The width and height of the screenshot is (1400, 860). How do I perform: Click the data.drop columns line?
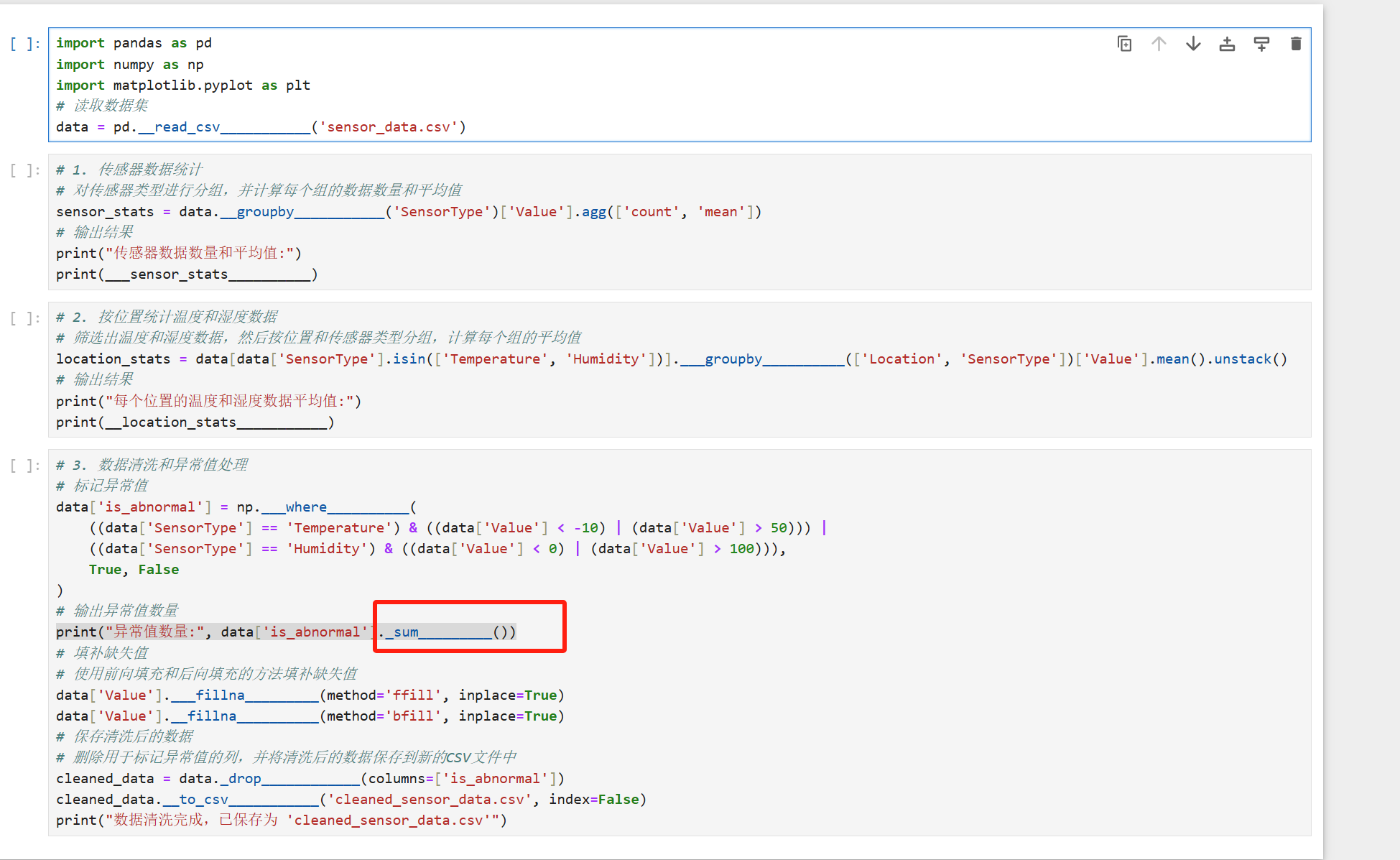pyautogui.click(x=310, y=779)
